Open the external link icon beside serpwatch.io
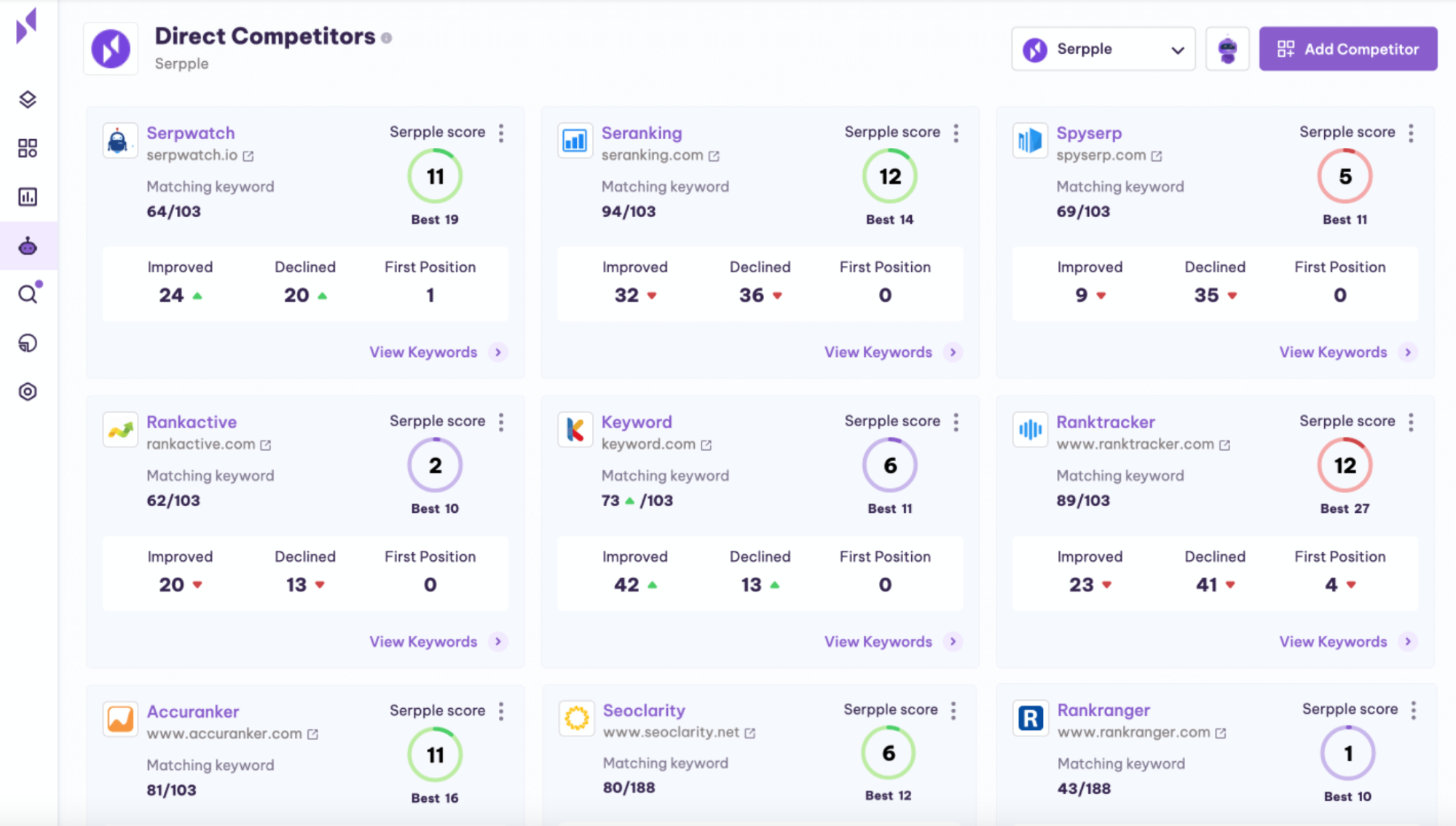Viewport: 1456px width, 826px height. (248, 156)
